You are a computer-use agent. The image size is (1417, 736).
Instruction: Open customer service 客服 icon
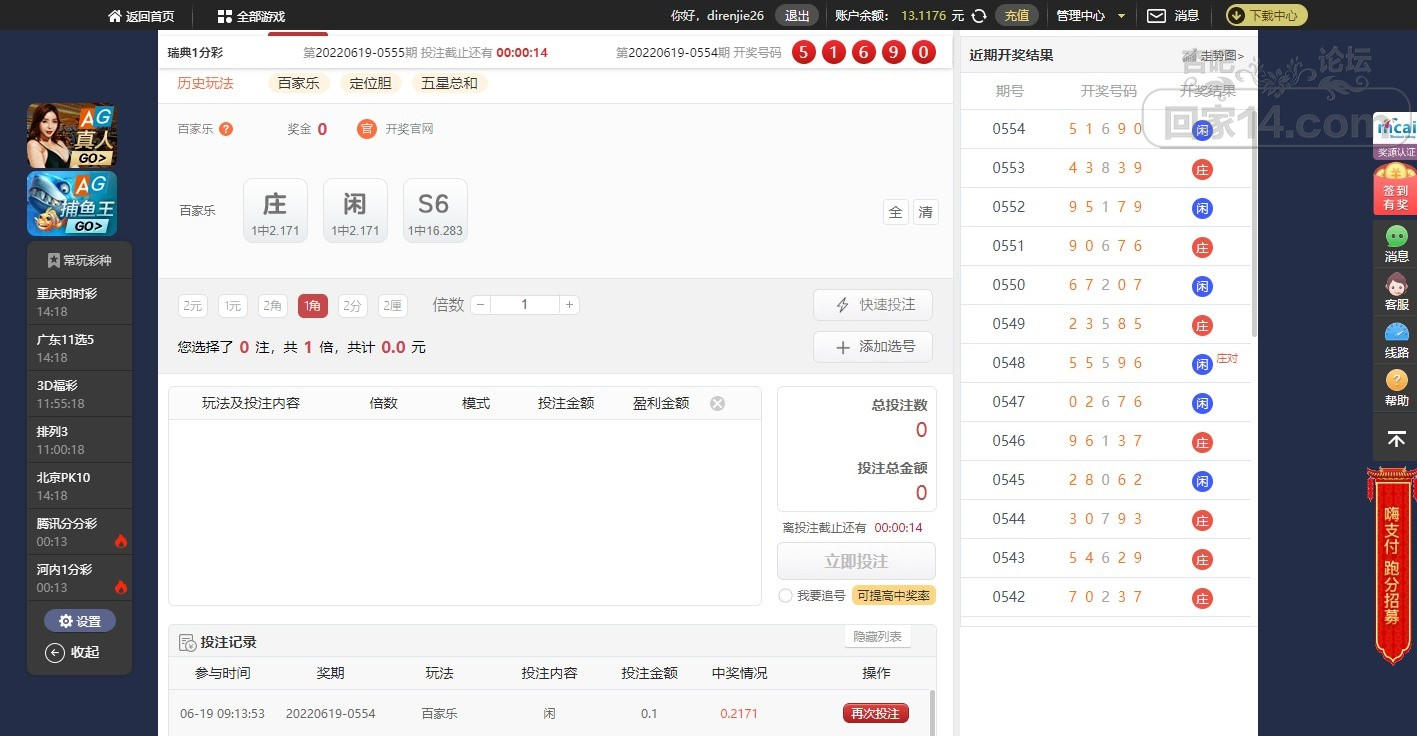coord(1396,291)
